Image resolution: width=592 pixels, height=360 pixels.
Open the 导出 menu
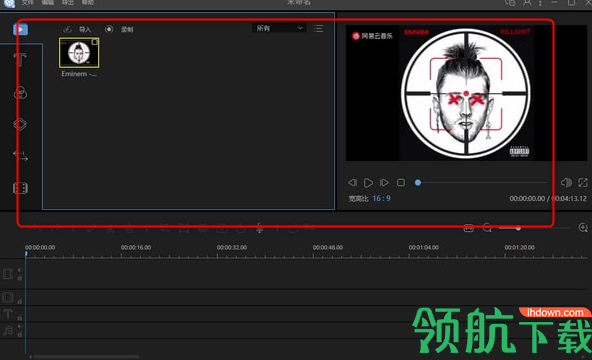(x=68, y=2)
